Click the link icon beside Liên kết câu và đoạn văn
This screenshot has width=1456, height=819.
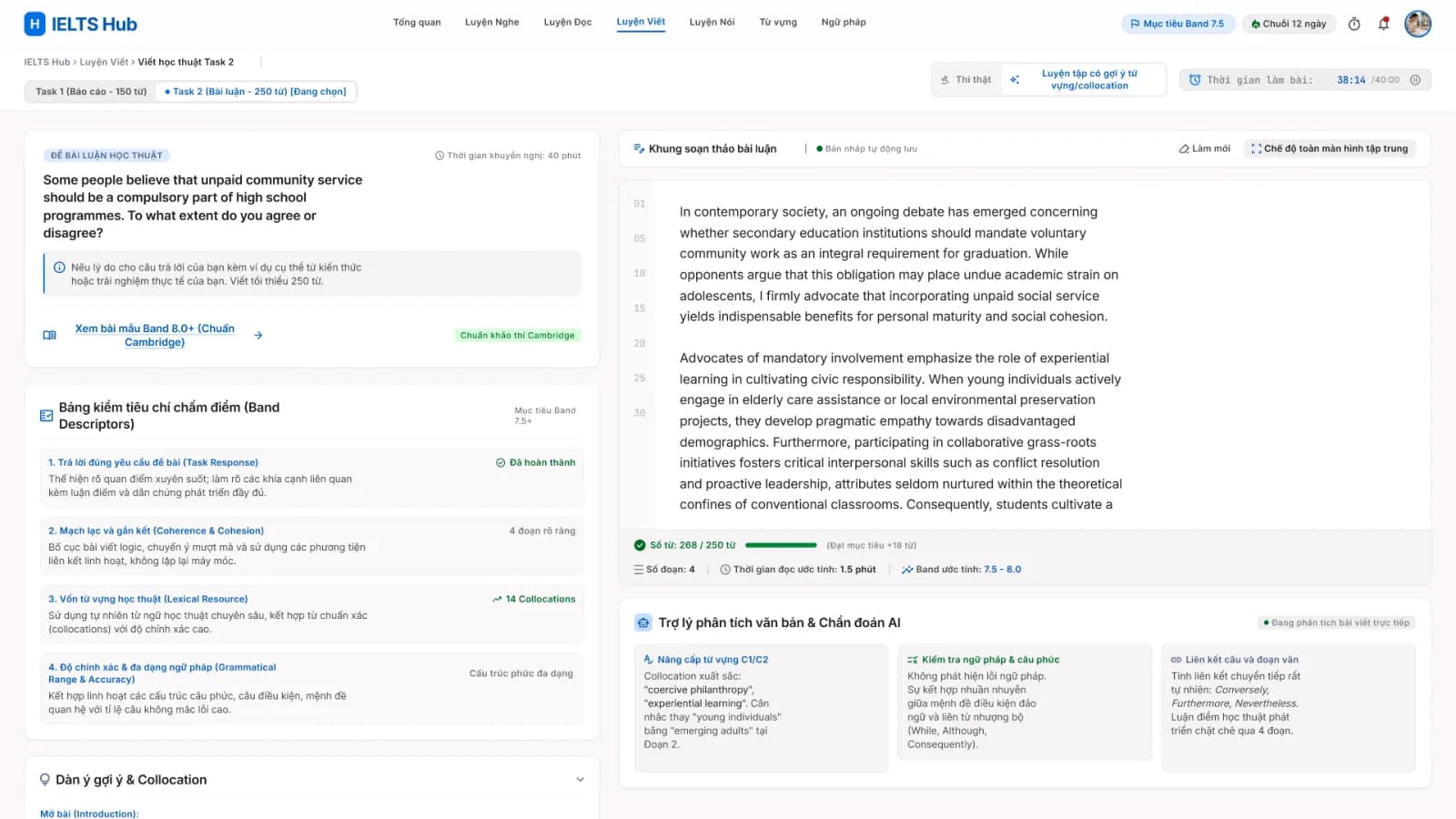[x=1176, y=660]
